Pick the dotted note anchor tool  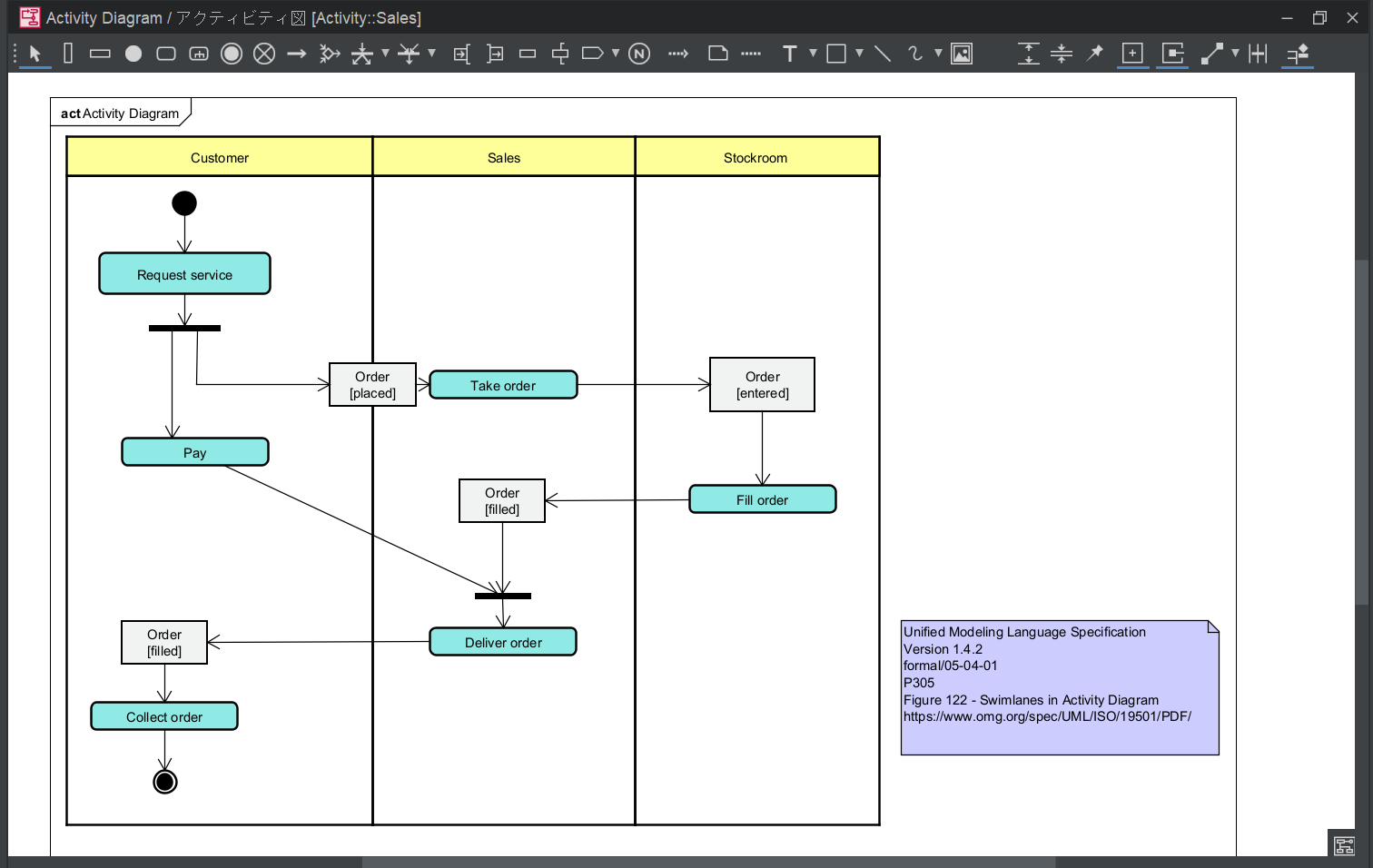[751, 54]
